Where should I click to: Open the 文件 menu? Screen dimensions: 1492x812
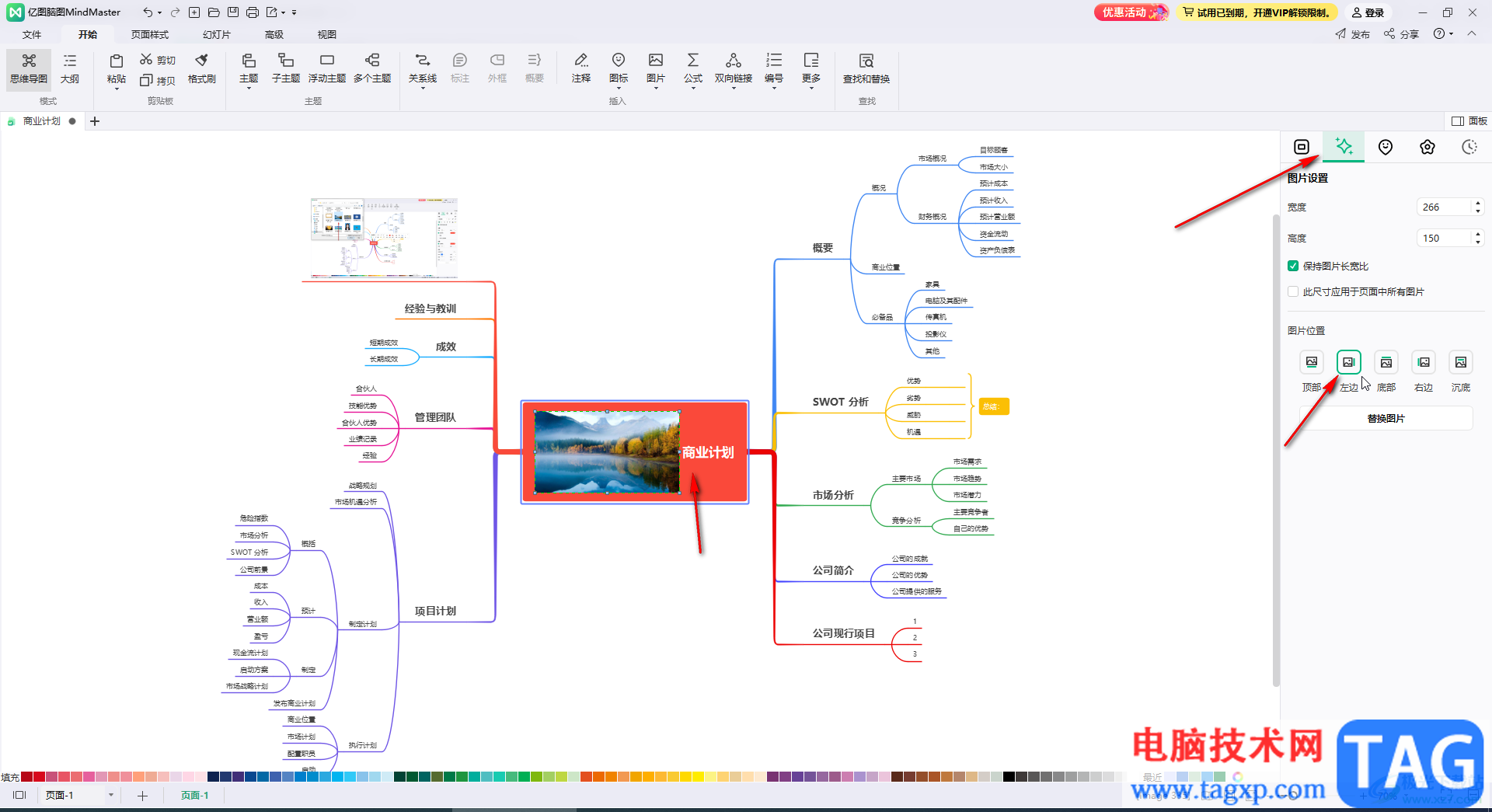click(32, 34)
